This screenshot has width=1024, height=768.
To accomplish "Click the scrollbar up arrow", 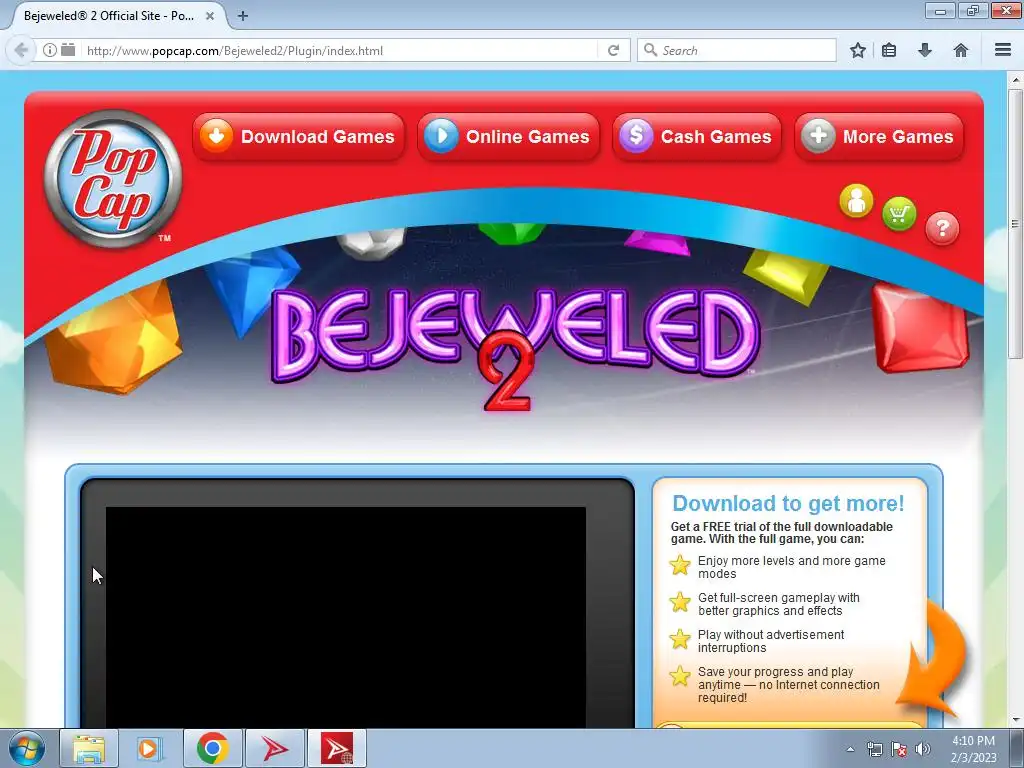I will coord(1015,80).
